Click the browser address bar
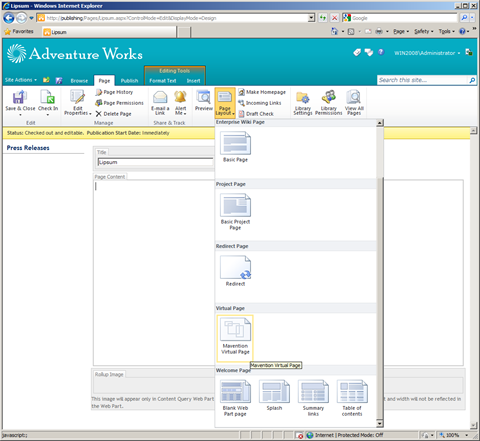Viewport: 480px width, 441px height. (173, 18)
